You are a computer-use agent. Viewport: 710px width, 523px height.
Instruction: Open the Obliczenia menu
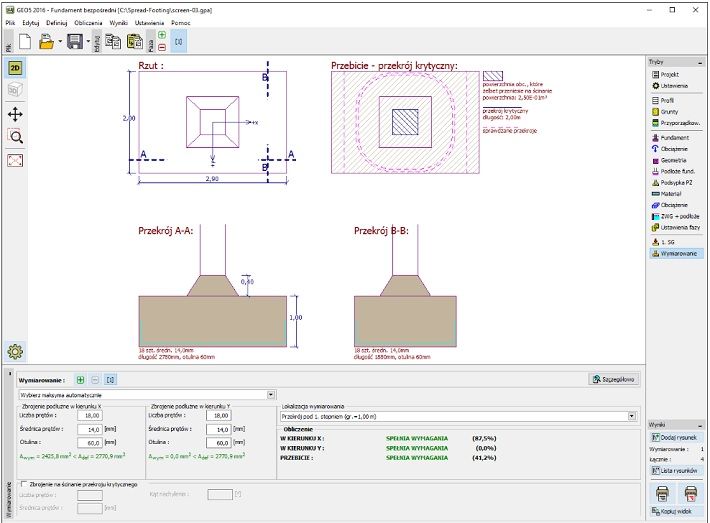(88, 23)
